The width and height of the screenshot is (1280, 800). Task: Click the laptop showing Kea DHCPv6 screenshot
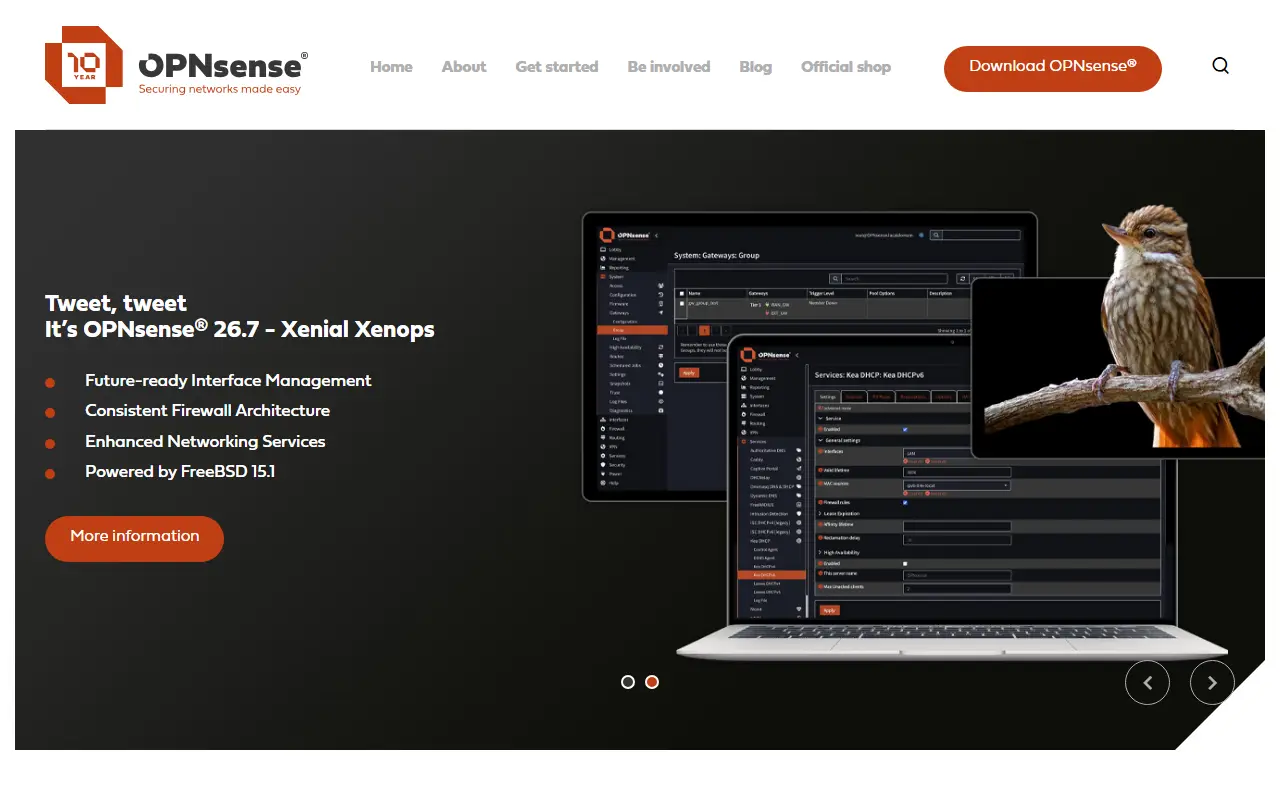pyautogui.click(x=953, y=496)
